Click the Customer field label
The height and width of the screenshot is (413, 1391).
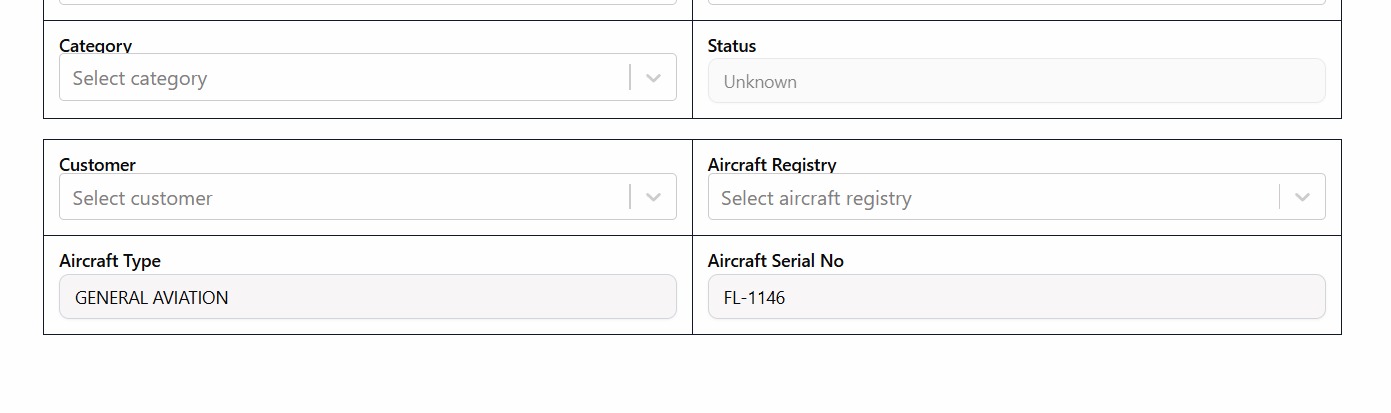(97, 165)
